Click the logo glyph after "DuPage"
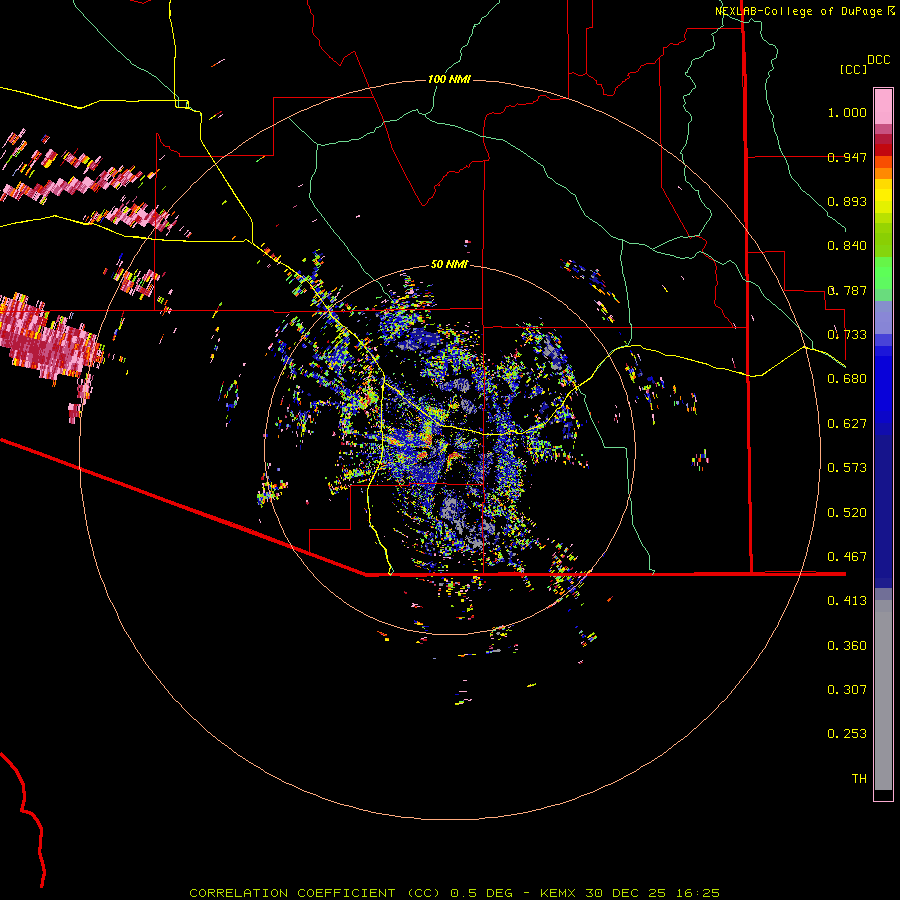The image size is (900, 900). (891, 11)
